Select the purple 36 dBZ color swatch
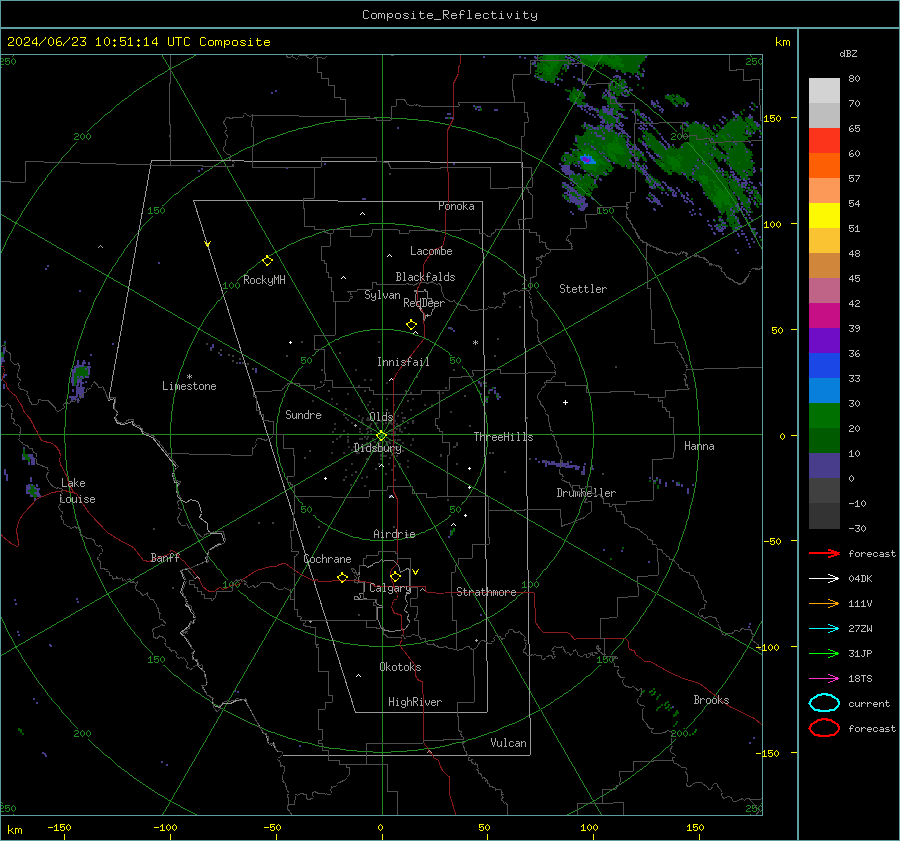Image resolution: width=900 pixels, height=841 pixels. [x=824, y=340]
